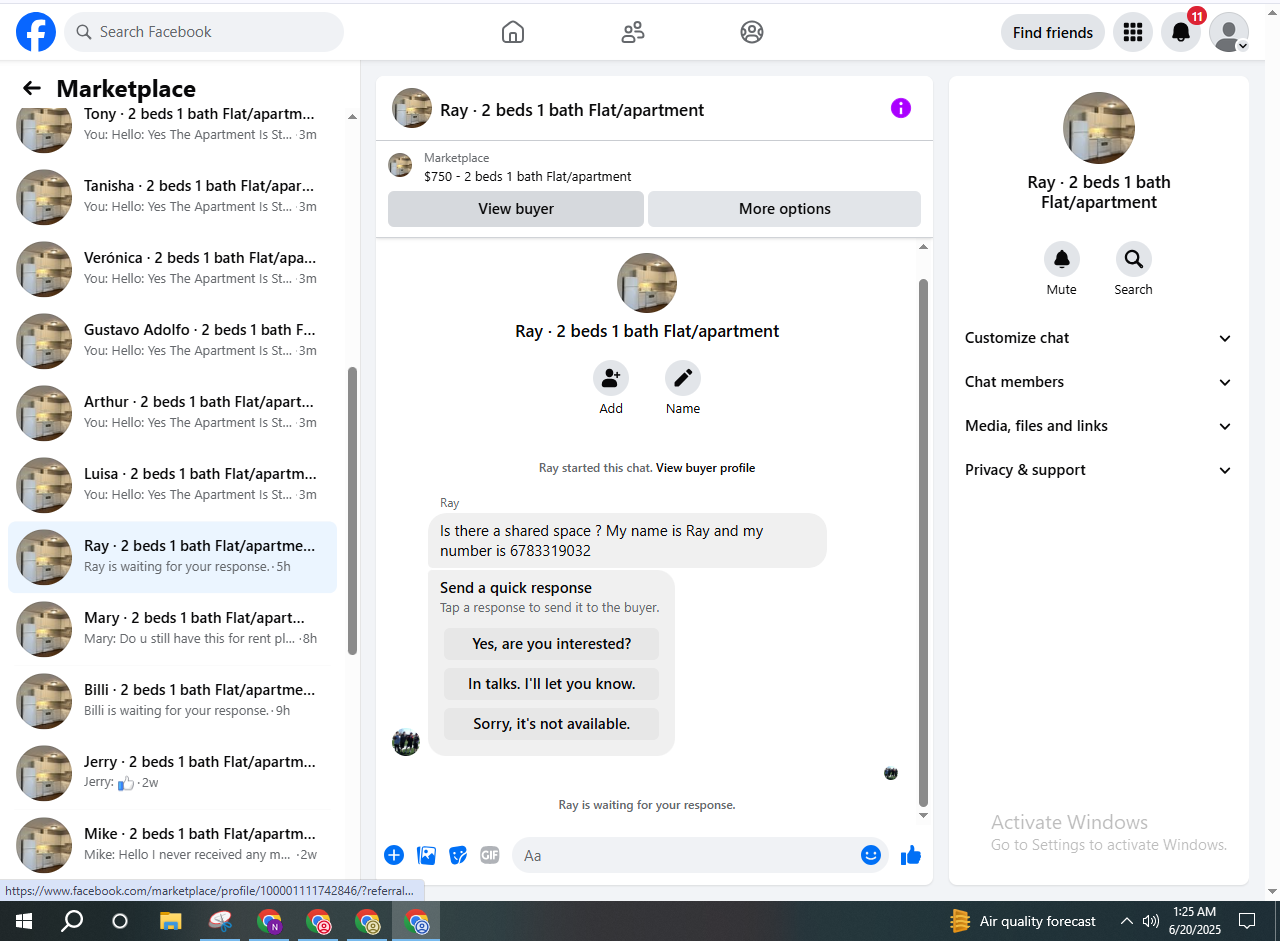Go to the Home feed icon

(512, 32)
